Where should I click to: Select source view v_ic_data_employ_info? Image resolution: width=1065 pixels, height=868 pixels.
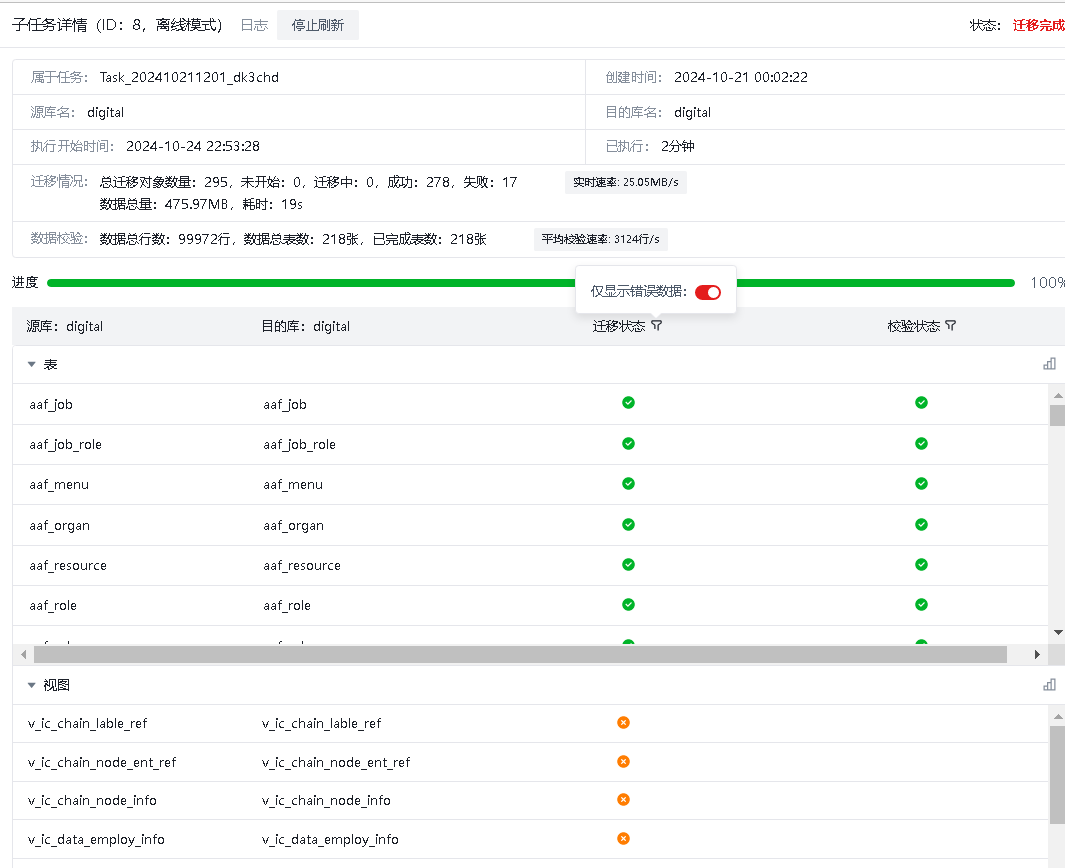click(x=96, y=840)
